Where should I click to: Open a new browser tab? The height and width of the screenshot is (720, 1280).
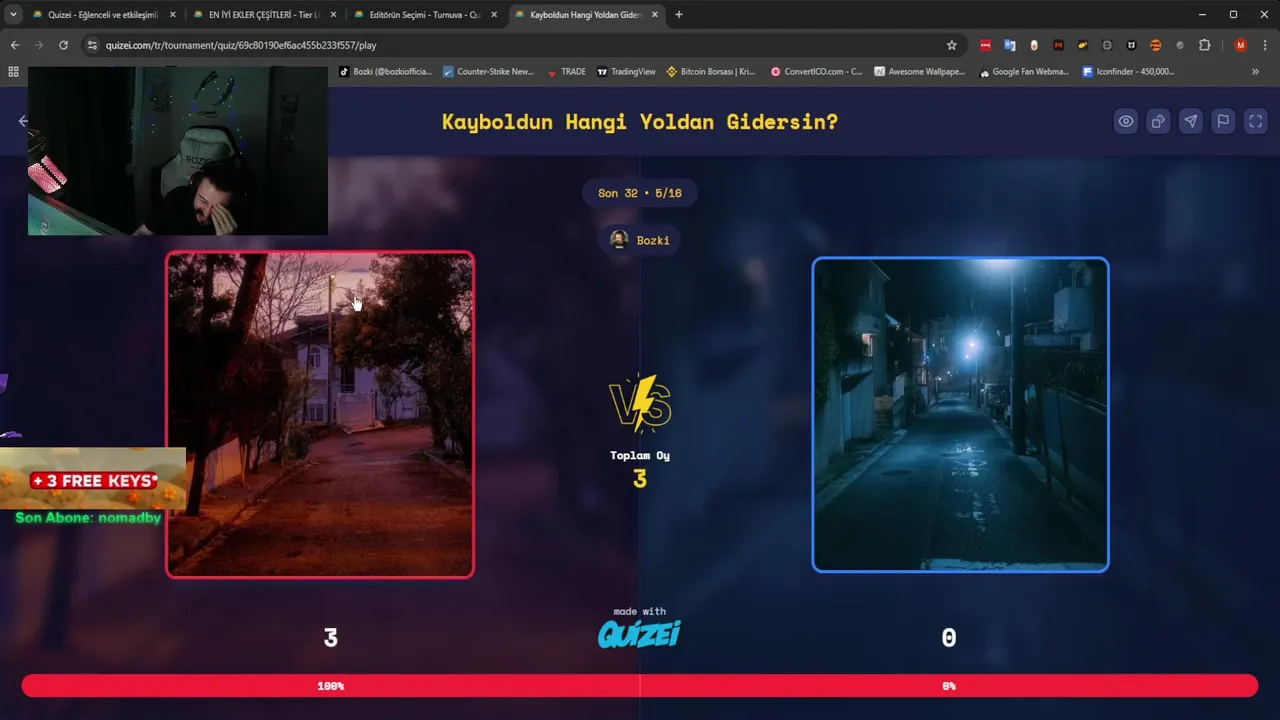(679, 15)
